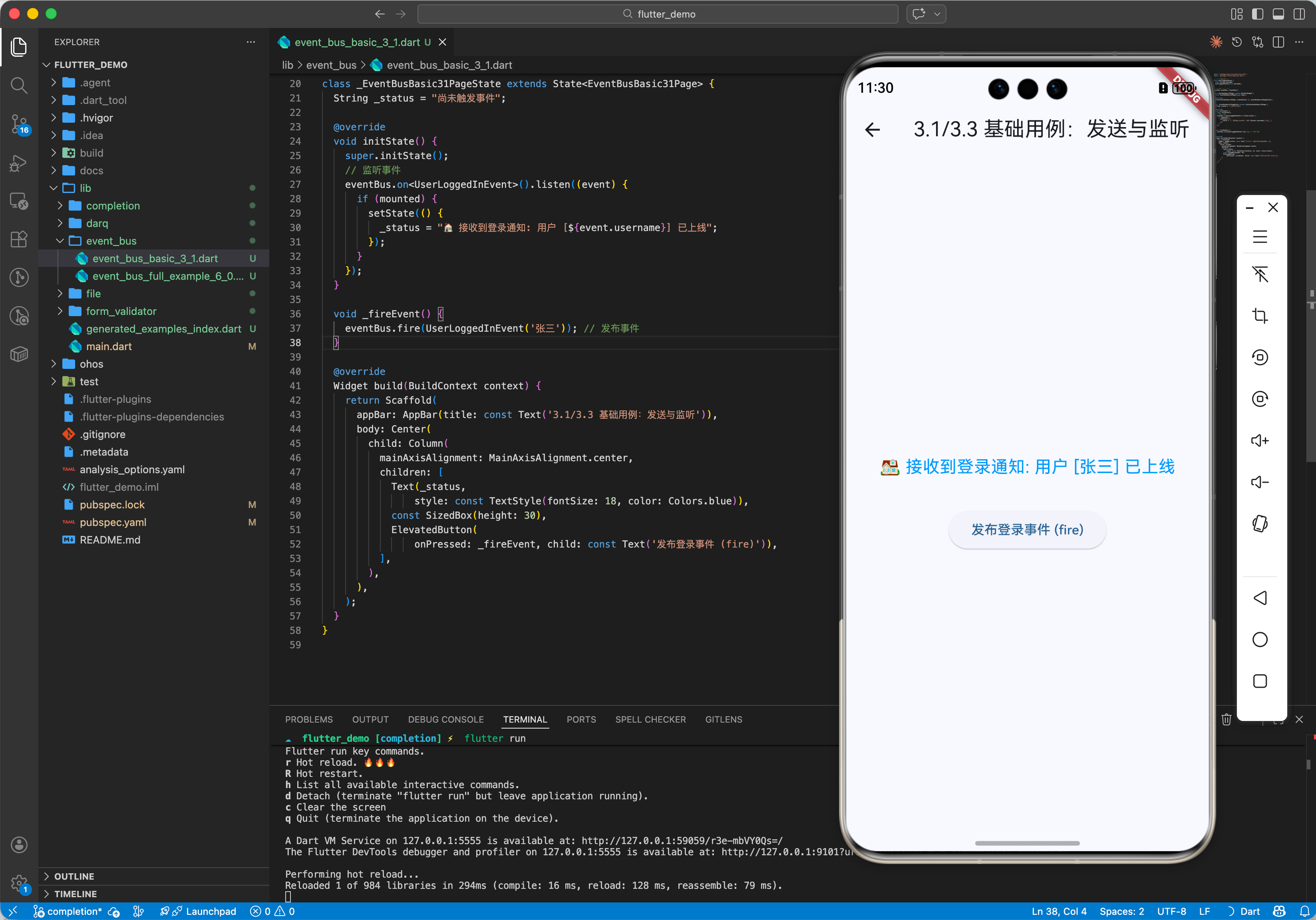Open the Search view in activity bar
1316x920 pixels.
[x=19, y=86]
